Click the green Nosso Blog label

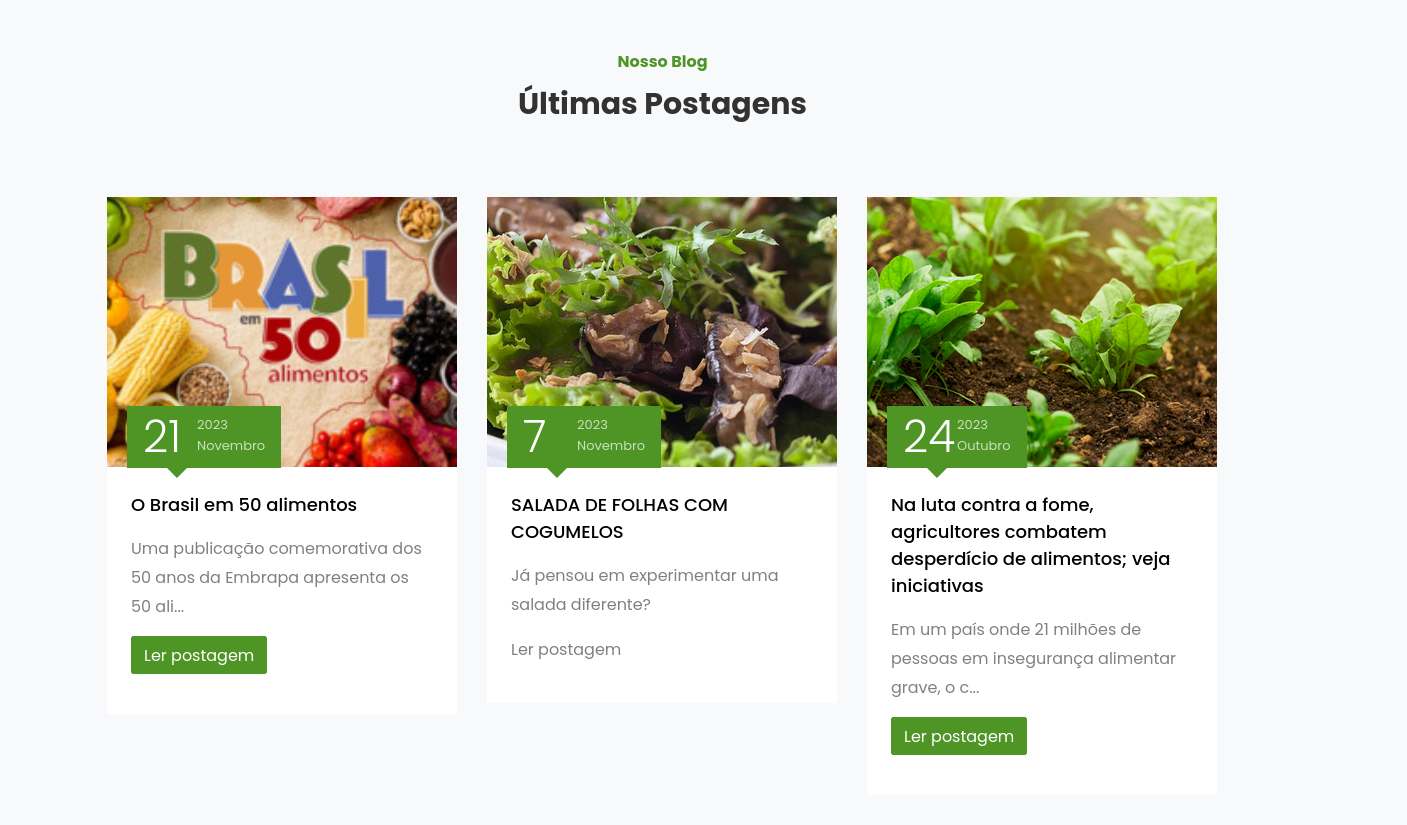(662, 62)
